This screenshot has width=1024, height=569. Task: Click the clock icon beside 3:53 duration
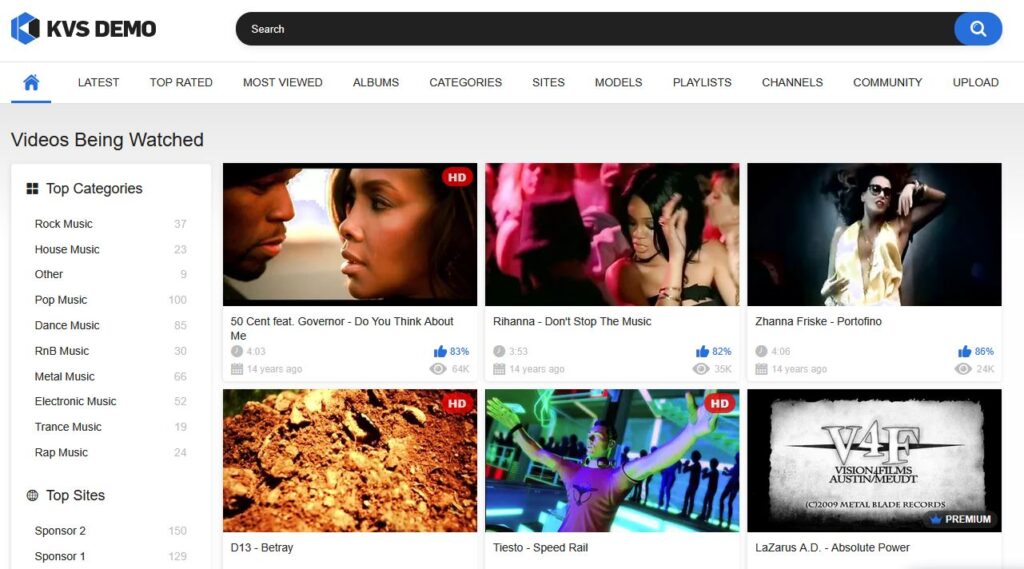499,351
